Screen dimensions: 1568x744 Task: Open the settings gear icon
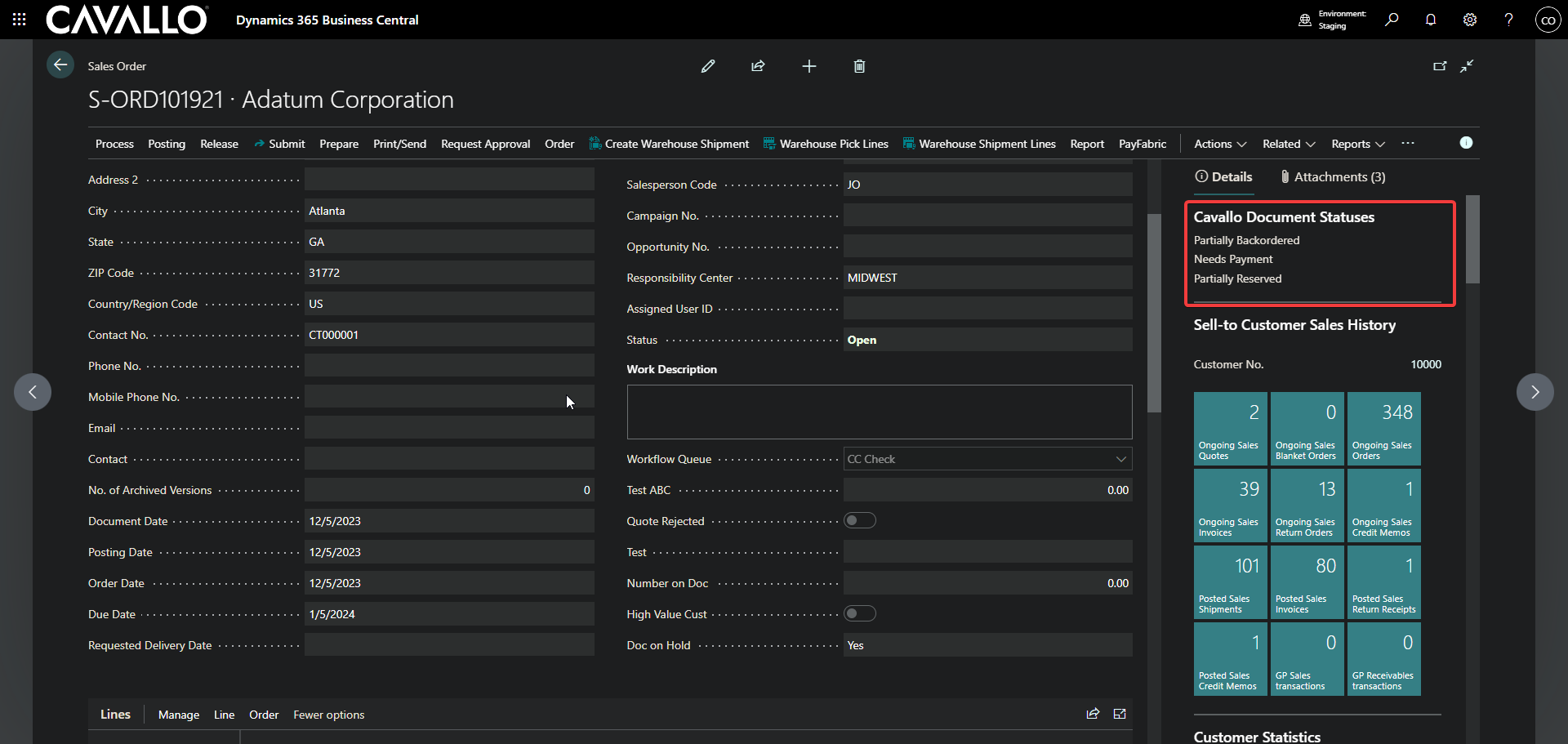pos(1470,20)
